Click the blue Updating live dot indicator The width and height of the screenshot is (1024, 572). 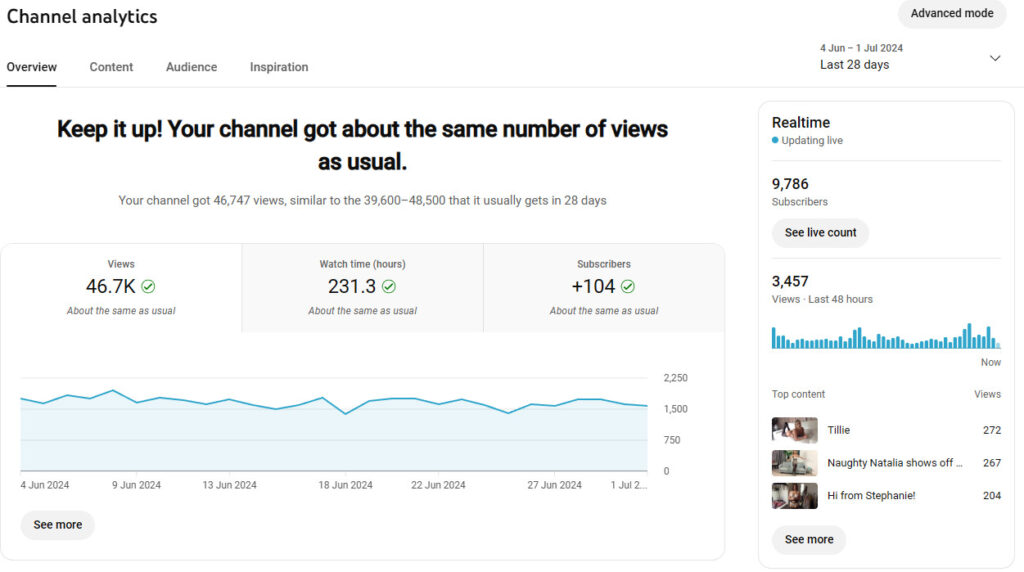click(775, 141)
